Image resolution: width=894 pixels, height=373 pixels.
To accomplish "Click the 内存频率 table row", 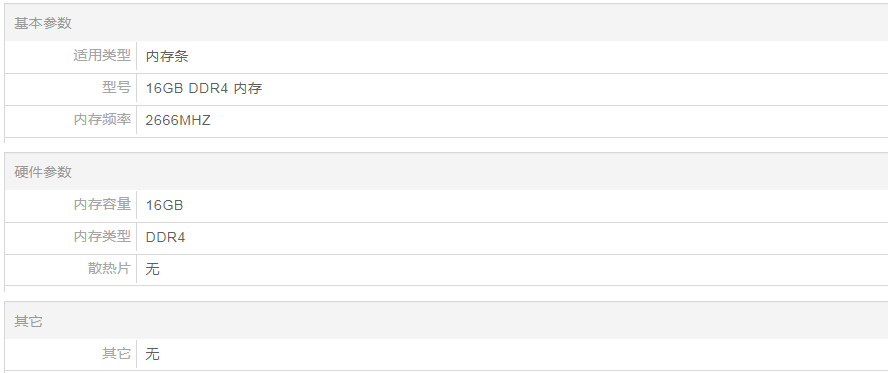I will (x=446, y=121).
